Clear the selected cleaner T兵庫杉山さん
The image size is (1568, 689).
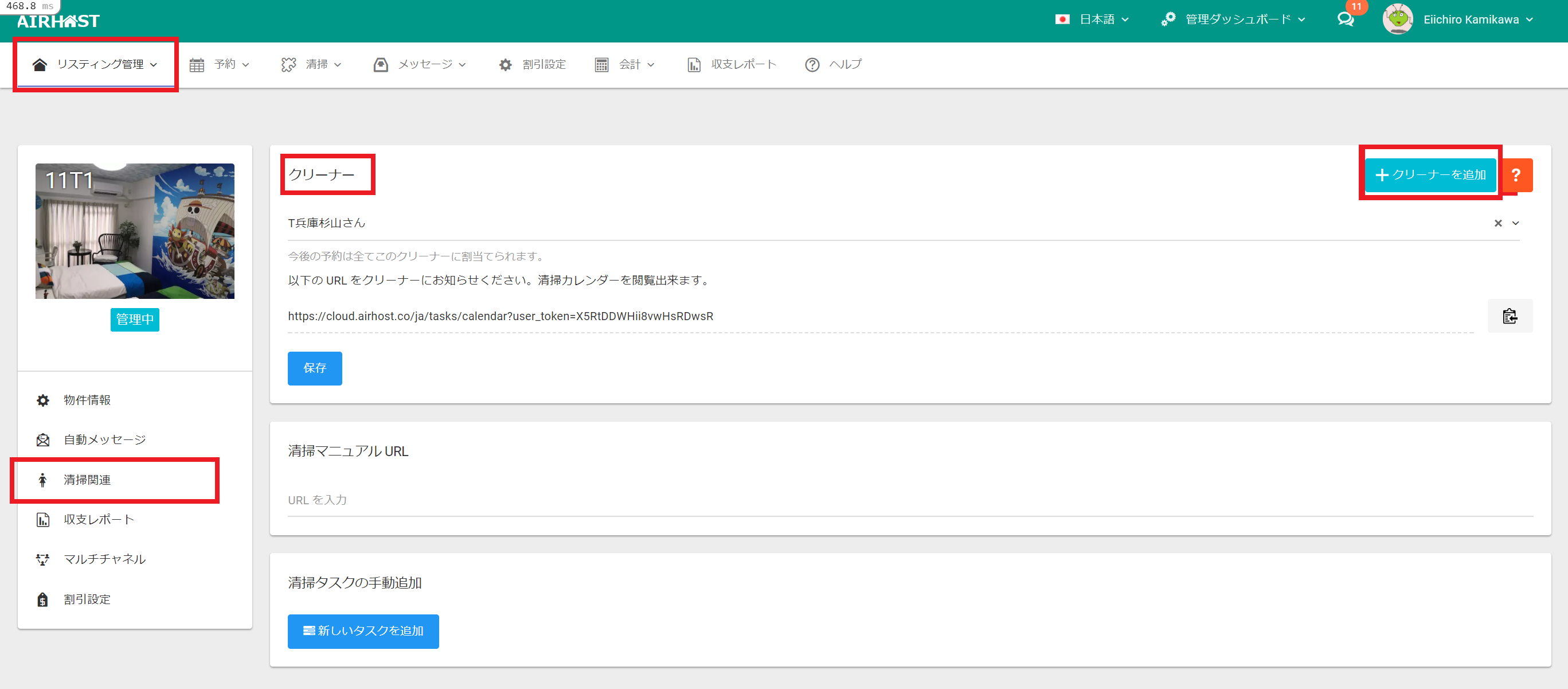pyautogui.click(x=1498, y=224)
